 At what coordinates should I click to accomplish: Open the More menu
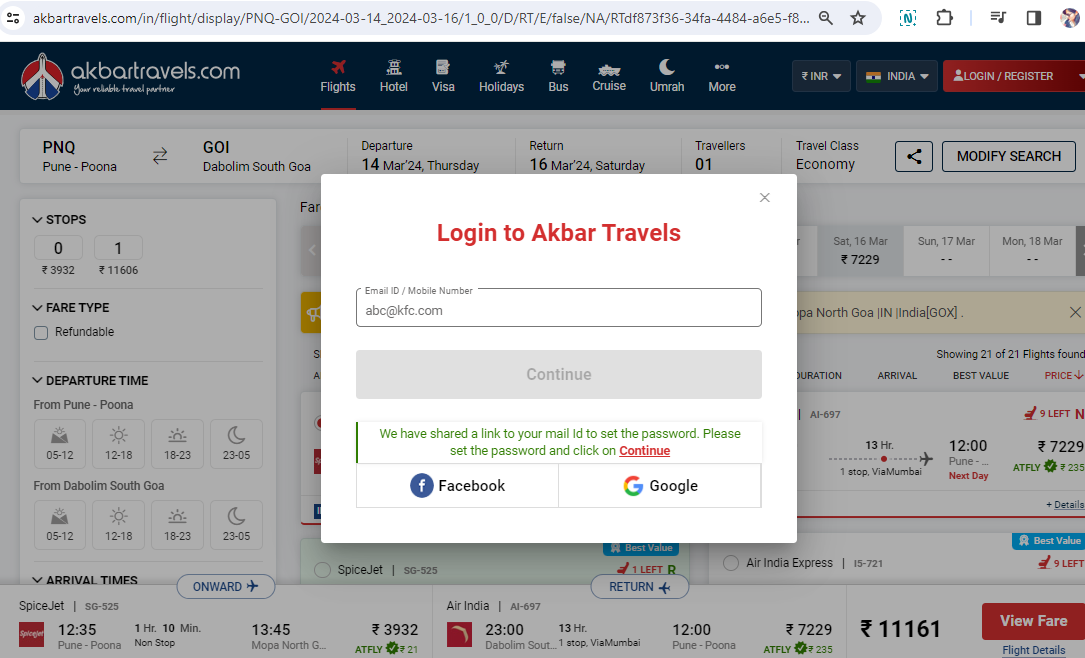(x=722, y=76)
